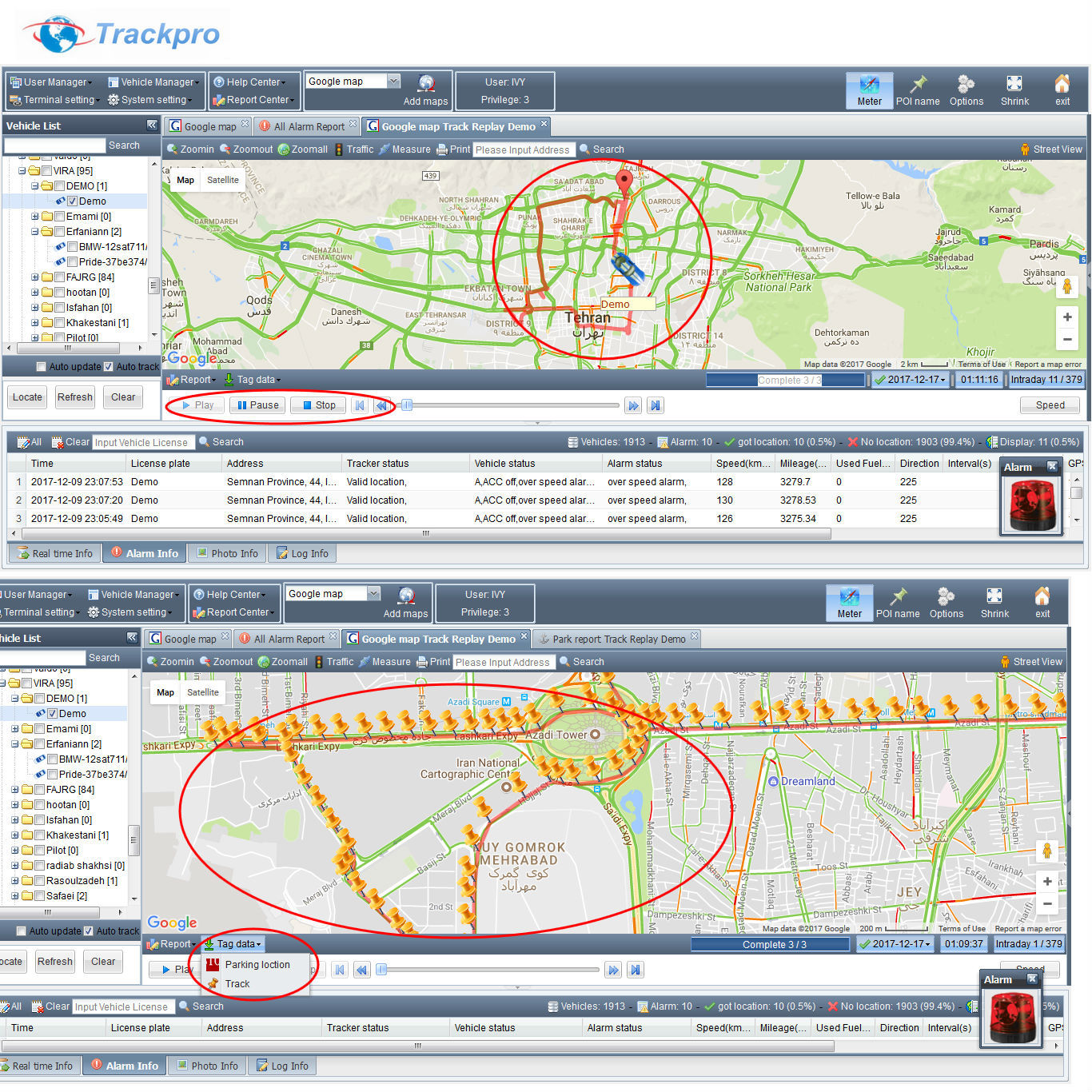Viewport: 1092px width, 1092px height.
Task: Toggle the Traffic layer icon
Action: coord(355,149)
